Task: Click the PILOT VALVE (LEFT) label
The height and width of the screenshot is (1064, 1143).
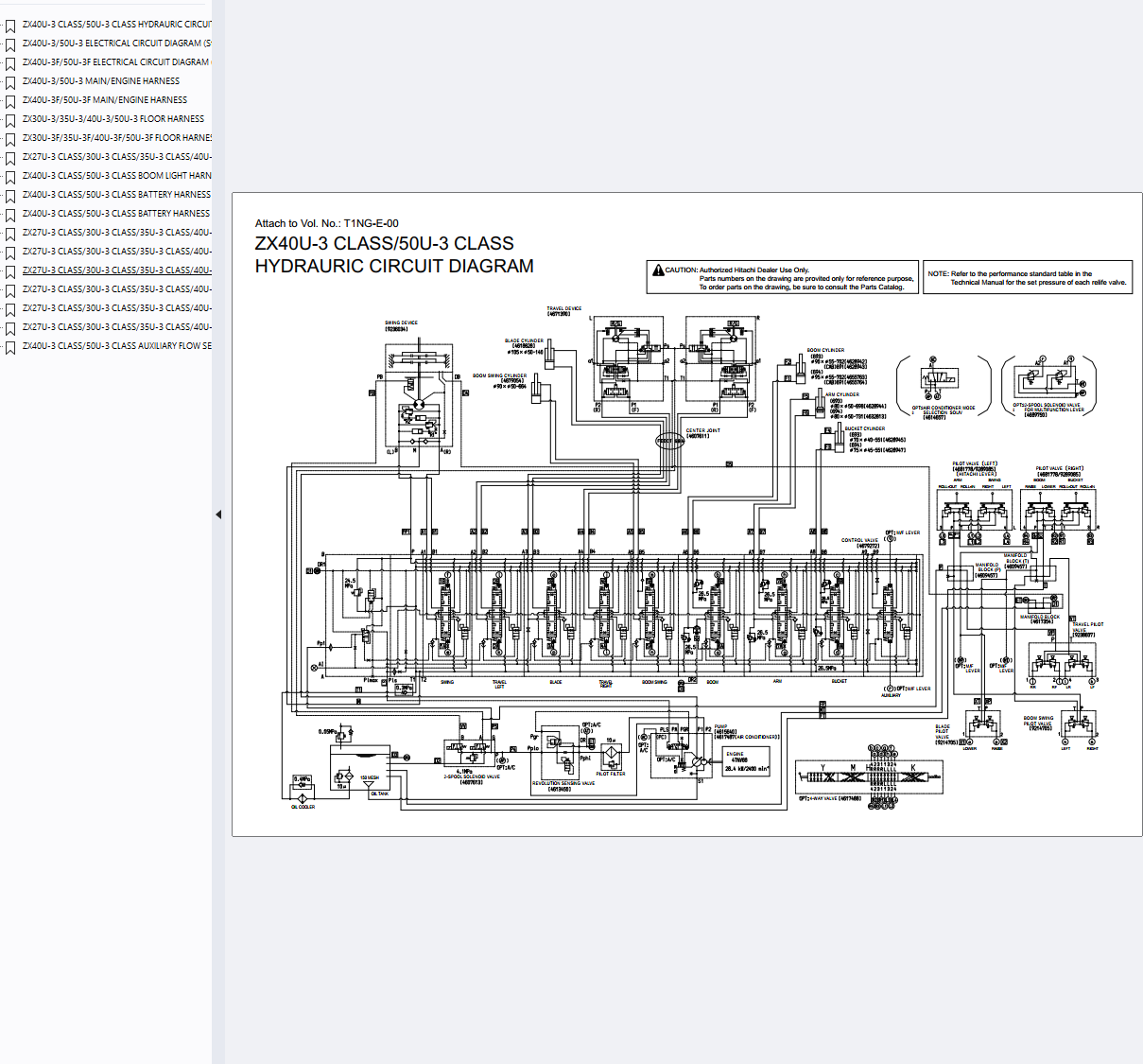Action: (975, 464)
